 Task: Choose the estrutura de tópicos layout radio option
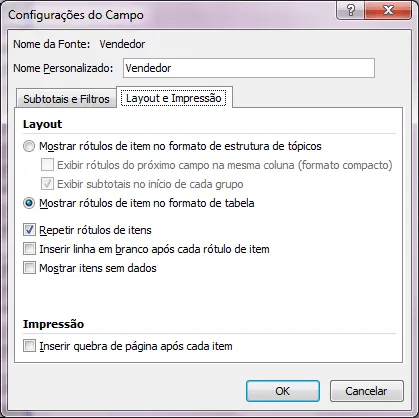click(29, 146)
